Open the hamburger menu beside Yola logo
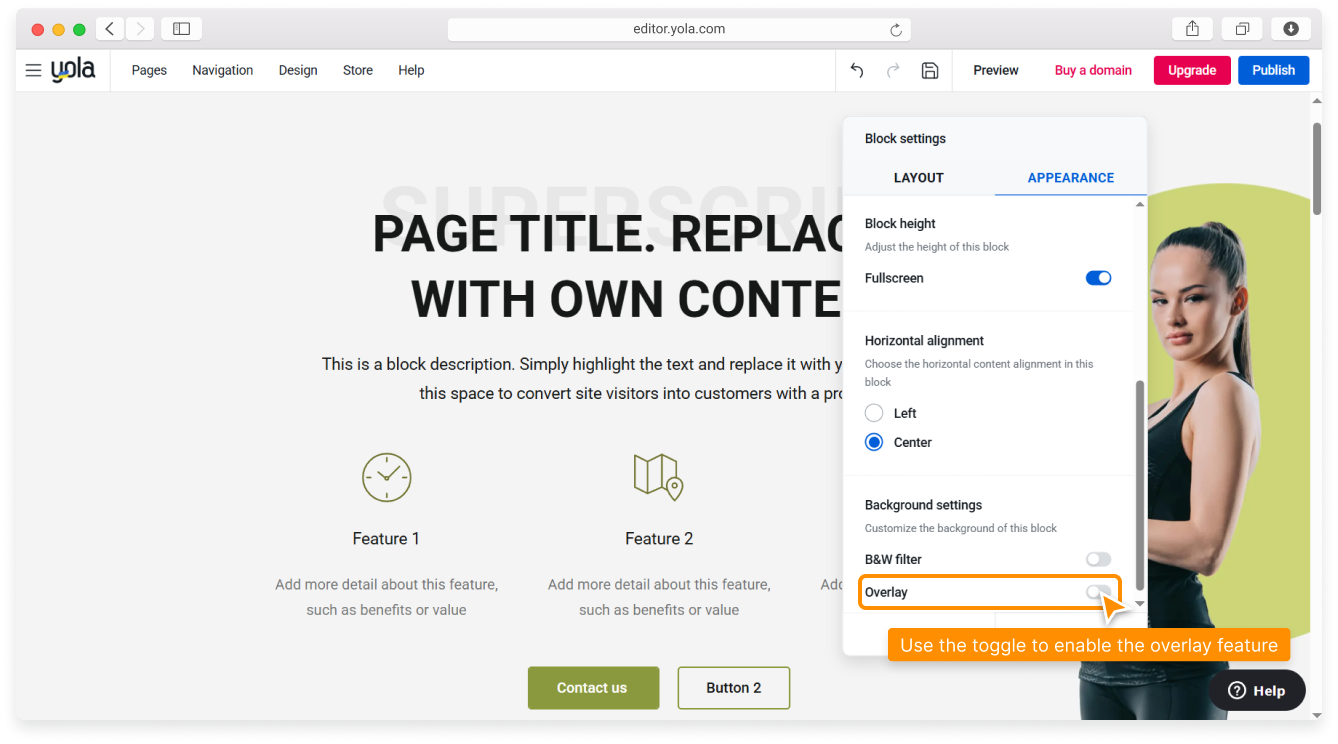 [33, 70]
